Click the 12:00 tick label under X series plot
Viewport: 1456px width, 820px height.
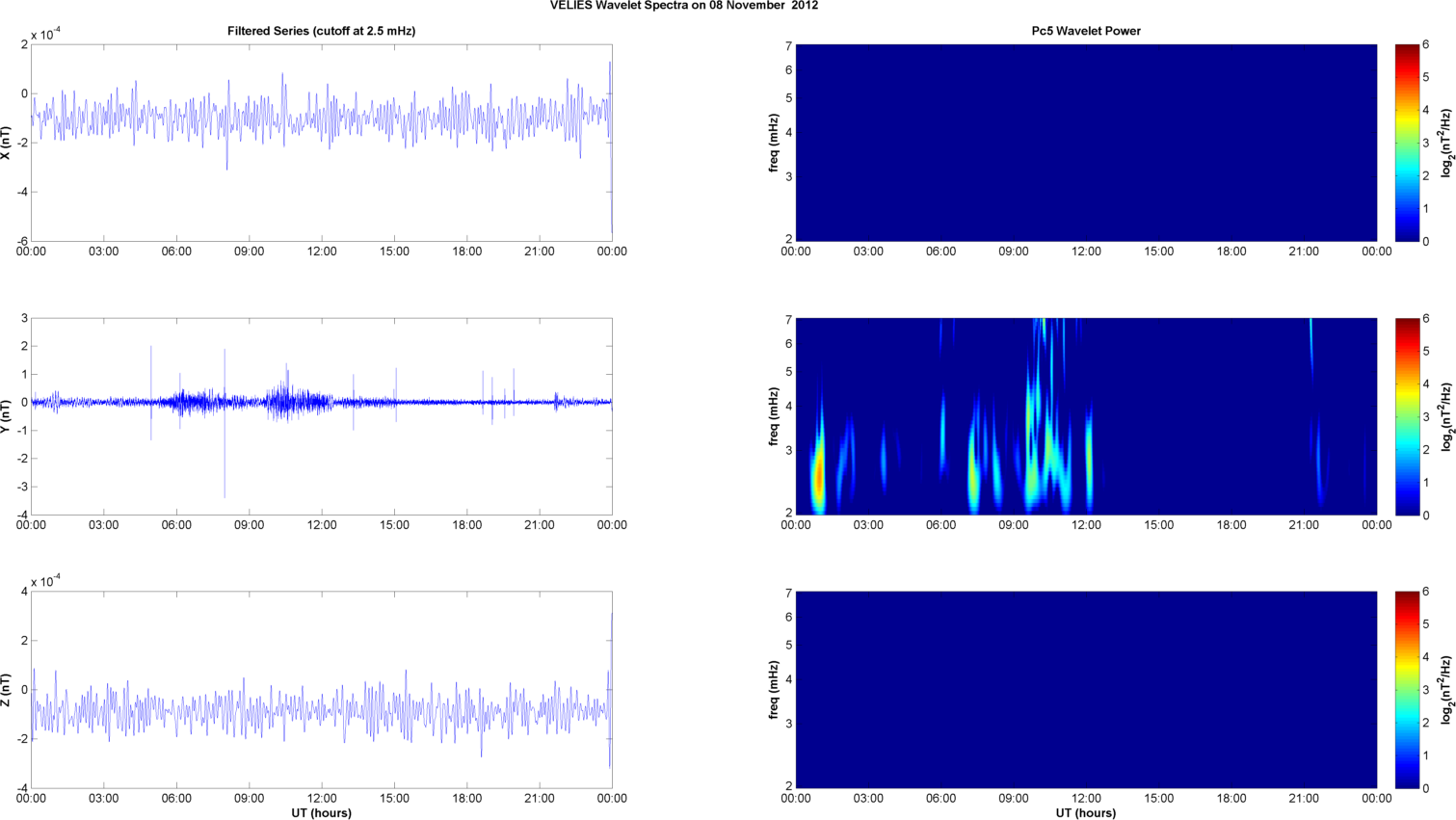[x=322, y=251]
